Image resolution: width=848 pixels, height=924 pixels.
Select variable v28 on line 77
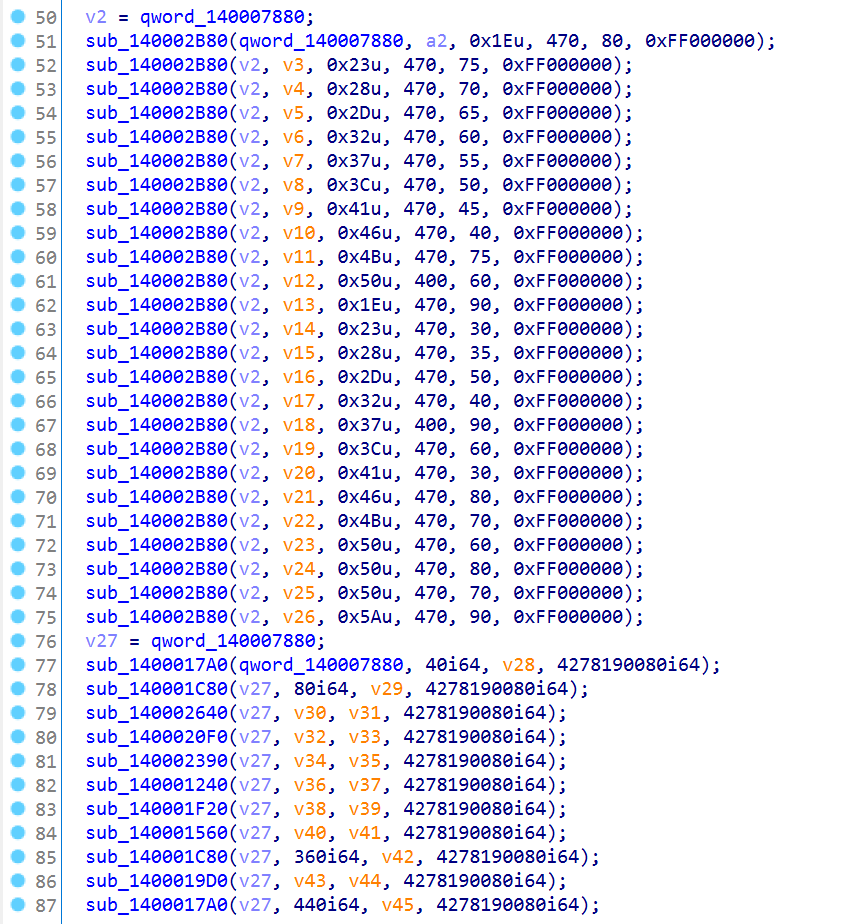click(x=519, y=665)
